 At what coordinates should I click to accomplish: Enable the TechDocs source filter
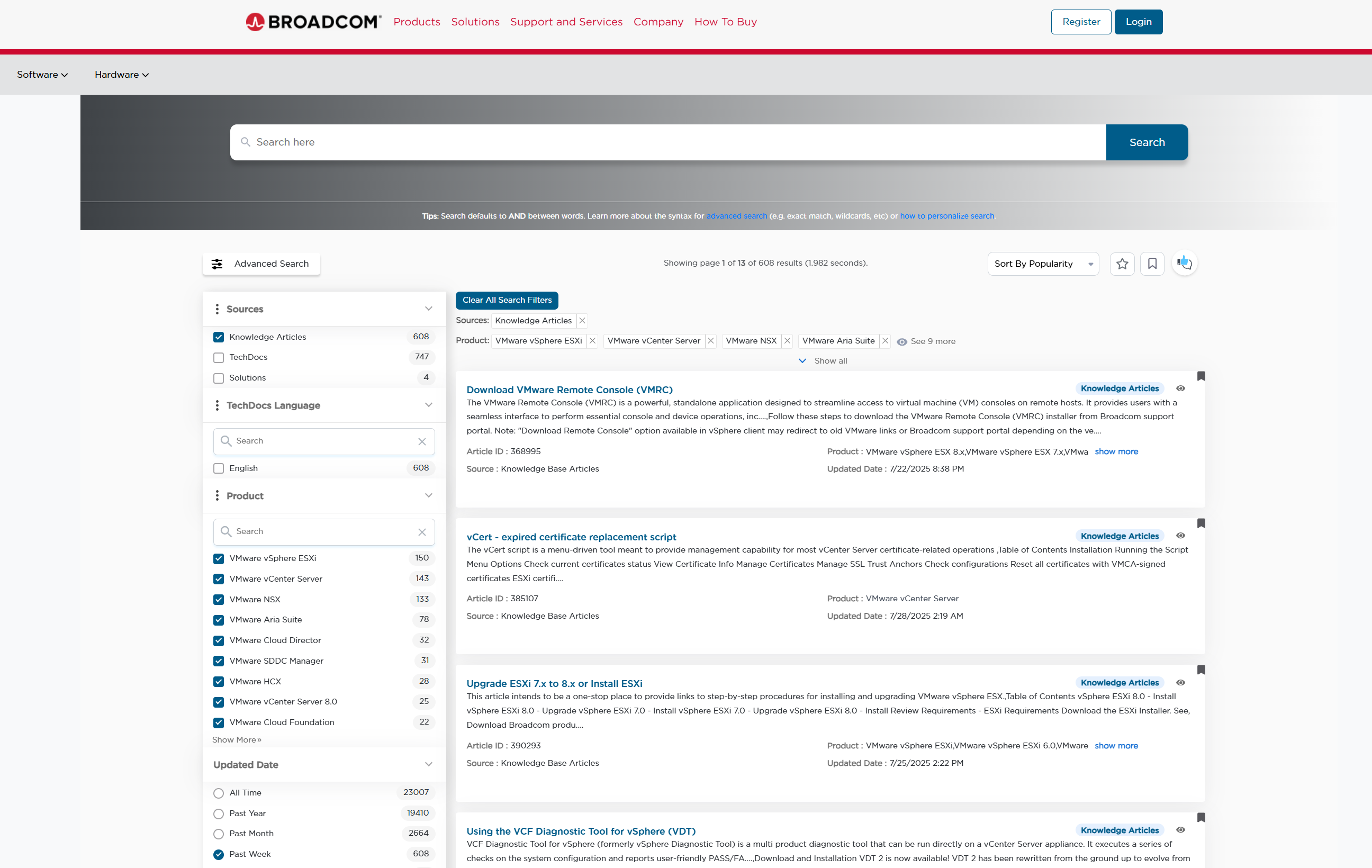218,357
